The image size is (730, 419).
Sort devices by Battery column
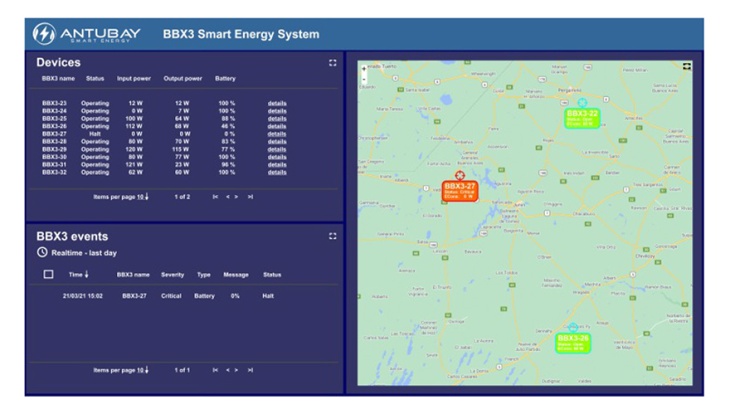(225, 78)
